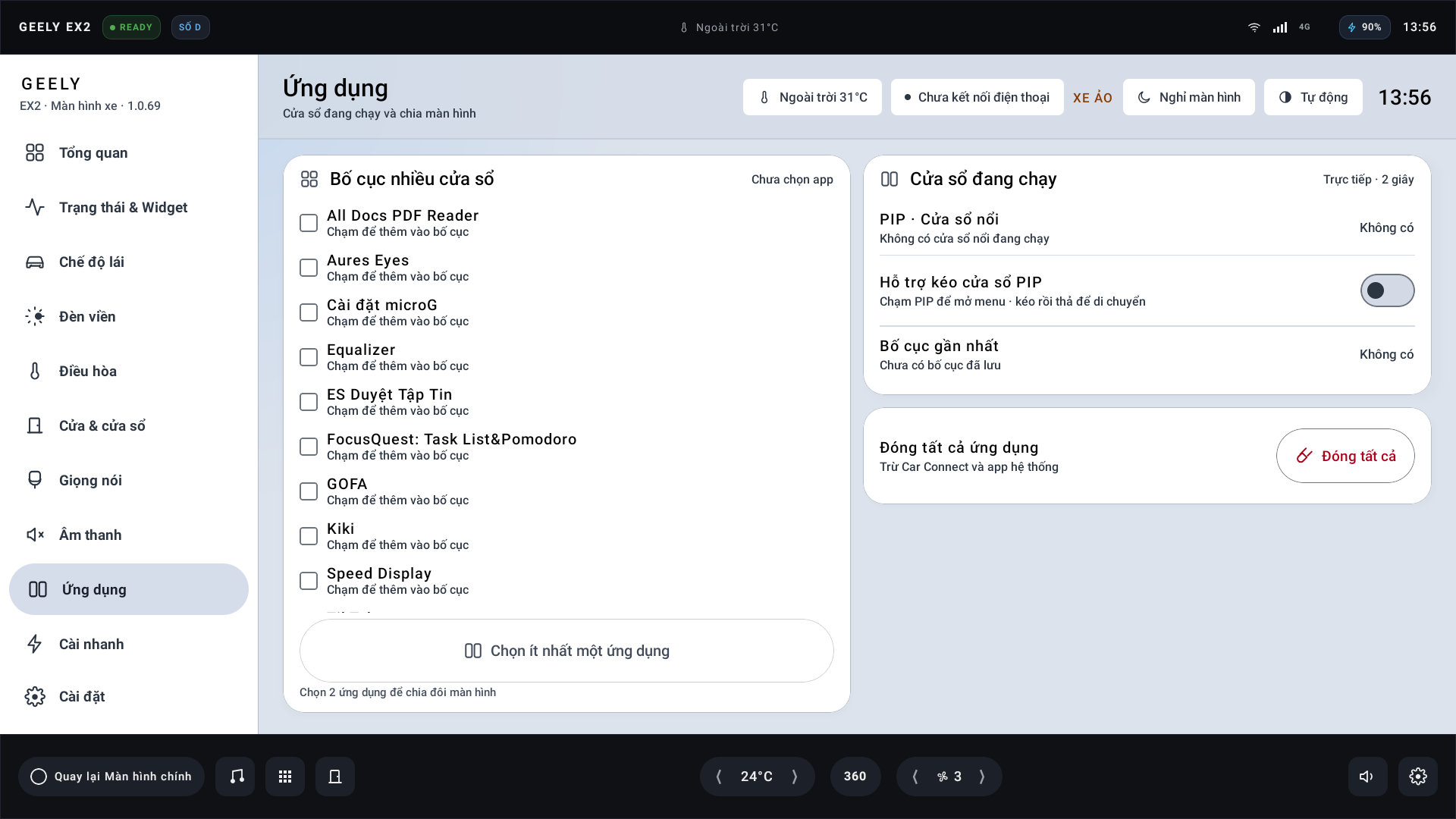Check the GOFA checkbox
This screenshot has width=1456, height=819.
[x=309, y=491]
